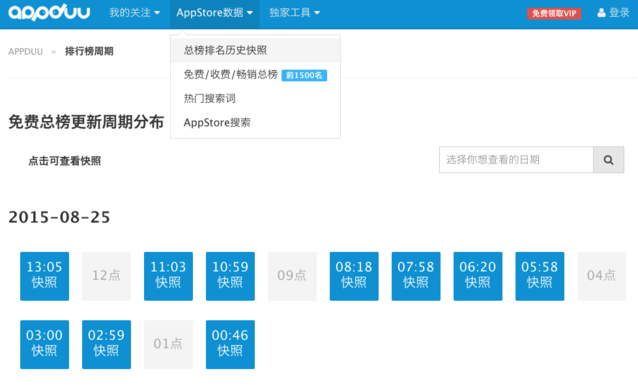
Task: Open the 10:59 快照 snapshot
Action: (230, 276)
